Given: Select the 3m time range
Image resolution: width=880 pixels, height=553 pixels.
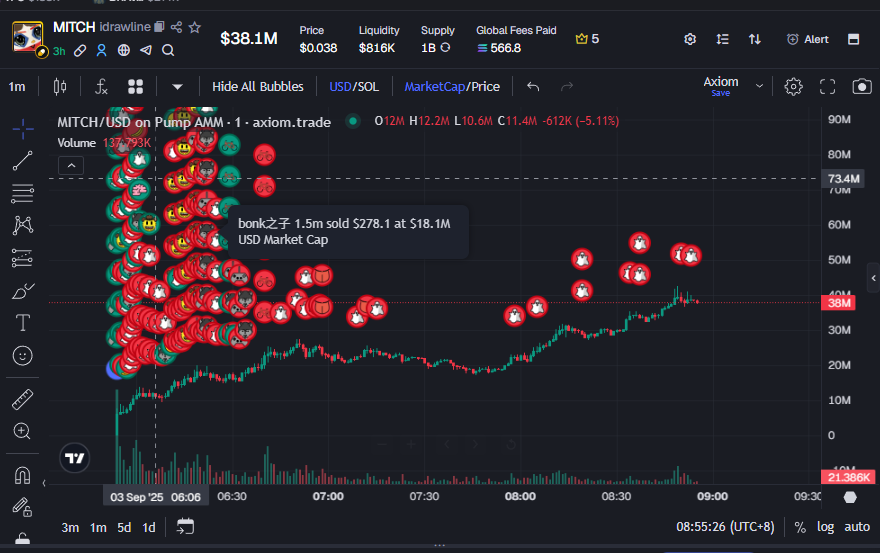Looking at the screenshot, I should tap(70, 528).
